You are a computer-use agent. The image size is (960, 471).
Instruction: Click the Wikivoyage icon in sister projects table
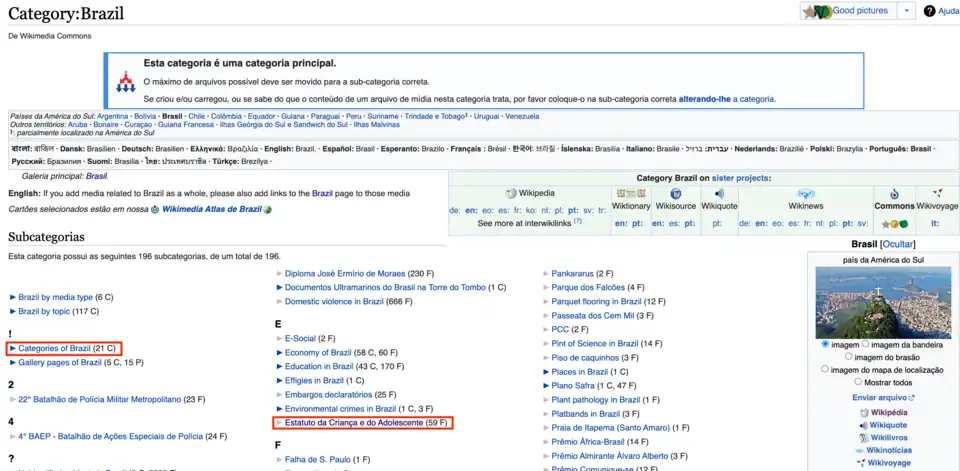point(936,193)
